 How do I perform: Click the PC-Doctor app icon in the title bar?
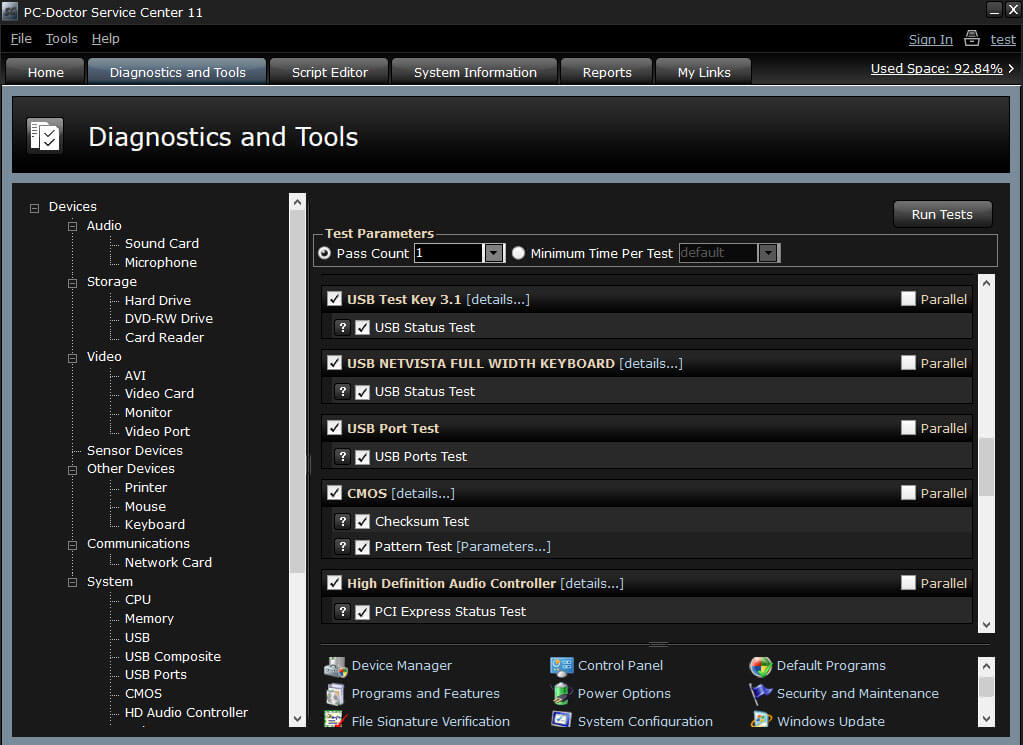[x=10, y=11]
